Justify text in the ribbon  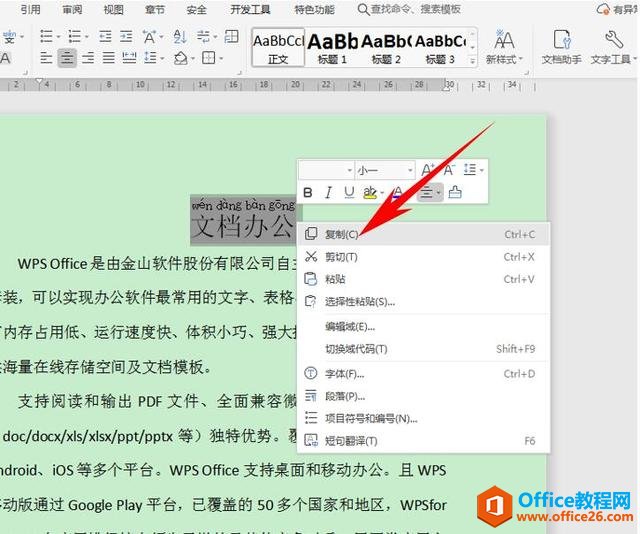tap(109, 58)
